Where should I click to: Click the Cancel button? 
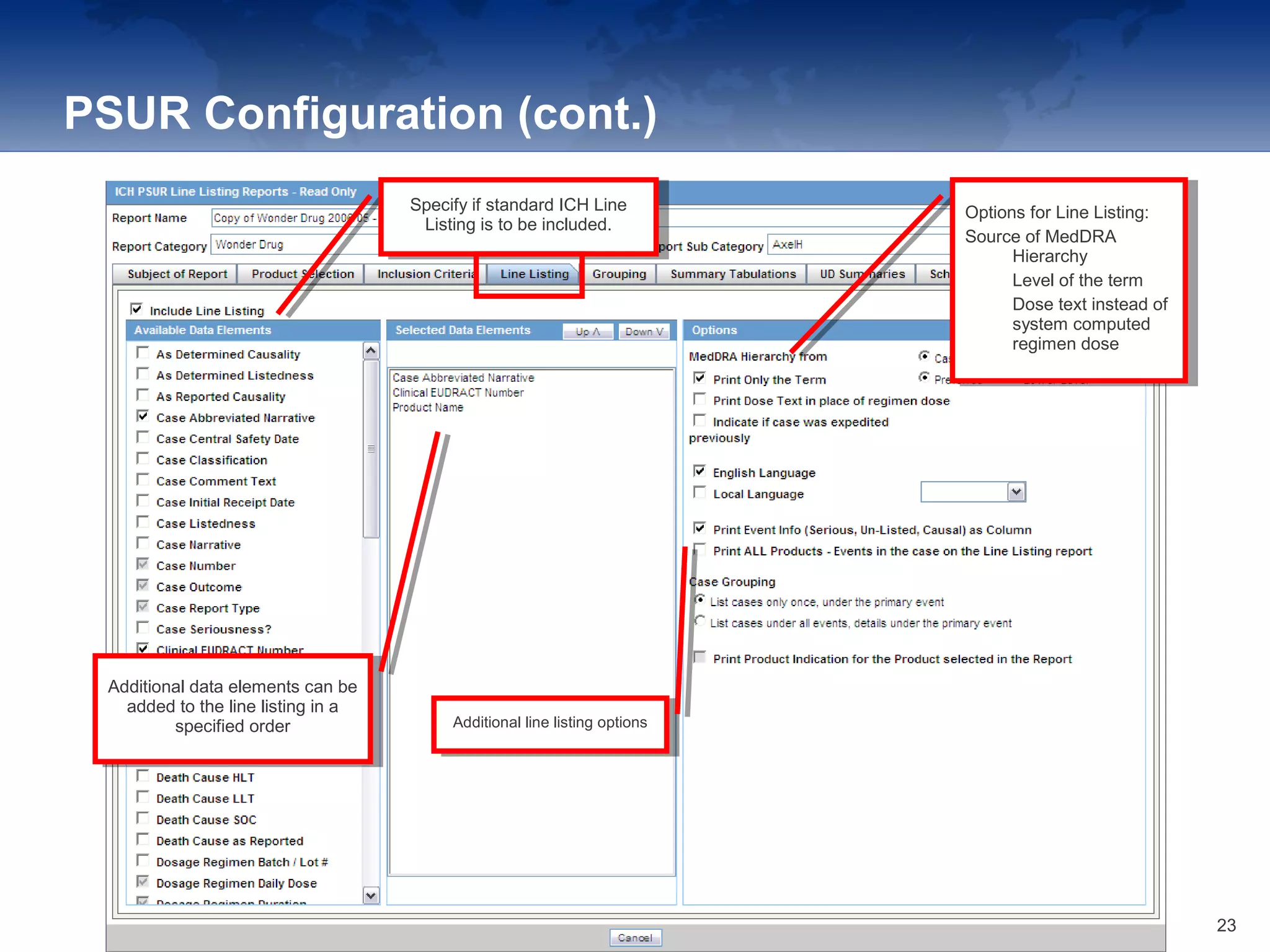[x=635, y=938]
